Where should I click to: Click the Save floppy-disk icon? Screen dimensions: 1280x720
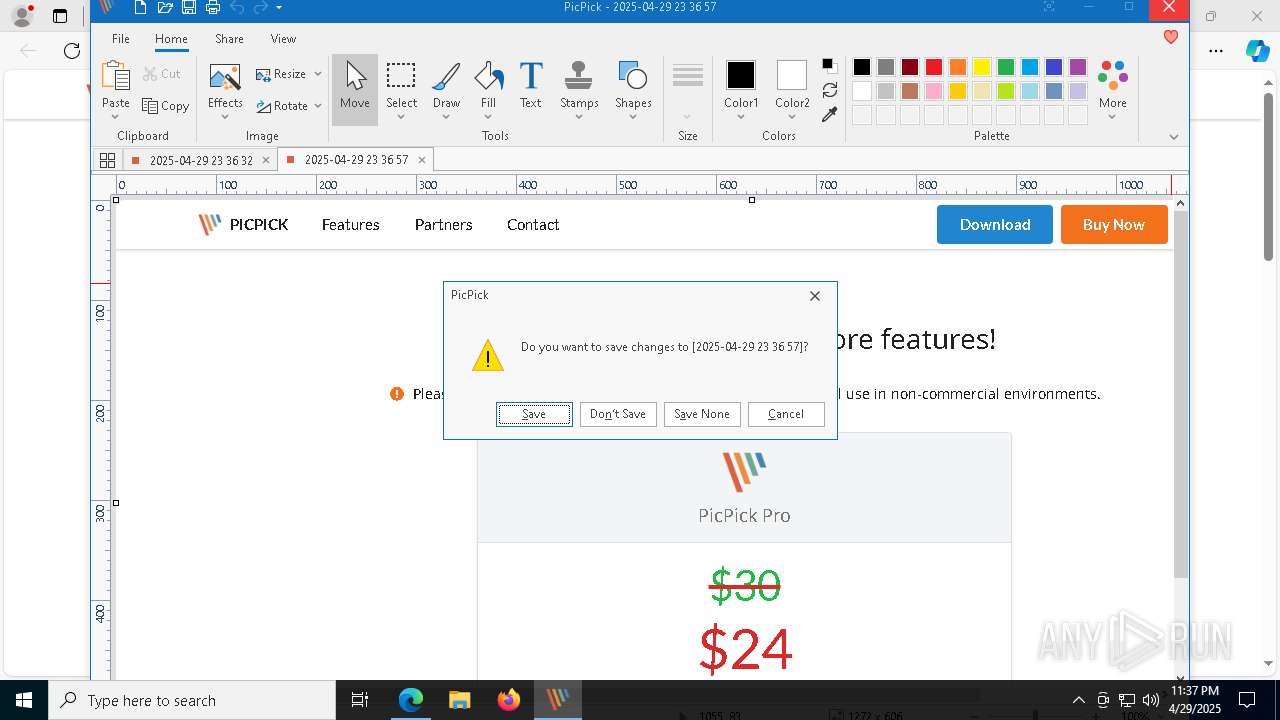click(188, 8)
